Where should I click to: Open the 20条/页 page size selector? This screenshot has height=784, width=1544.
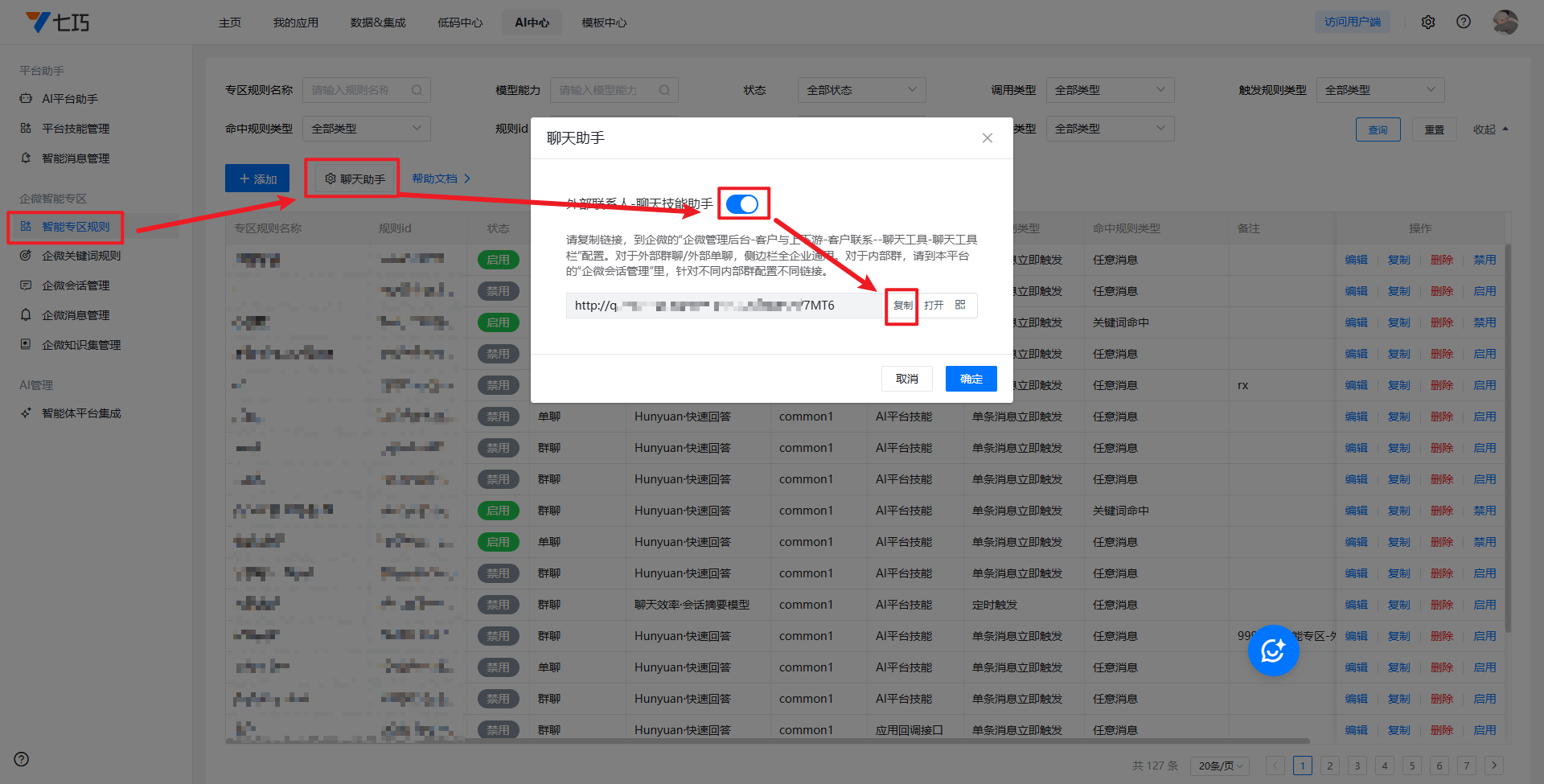coord(1221,766)
